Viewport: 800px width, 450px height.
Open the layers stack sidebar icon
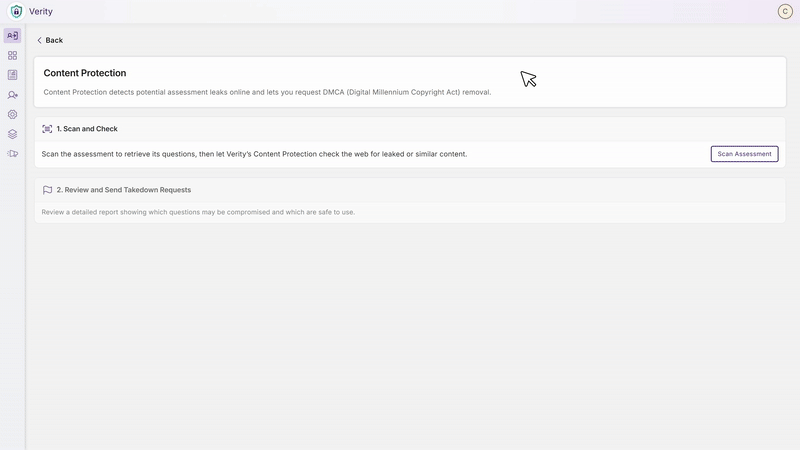point(12,134)
